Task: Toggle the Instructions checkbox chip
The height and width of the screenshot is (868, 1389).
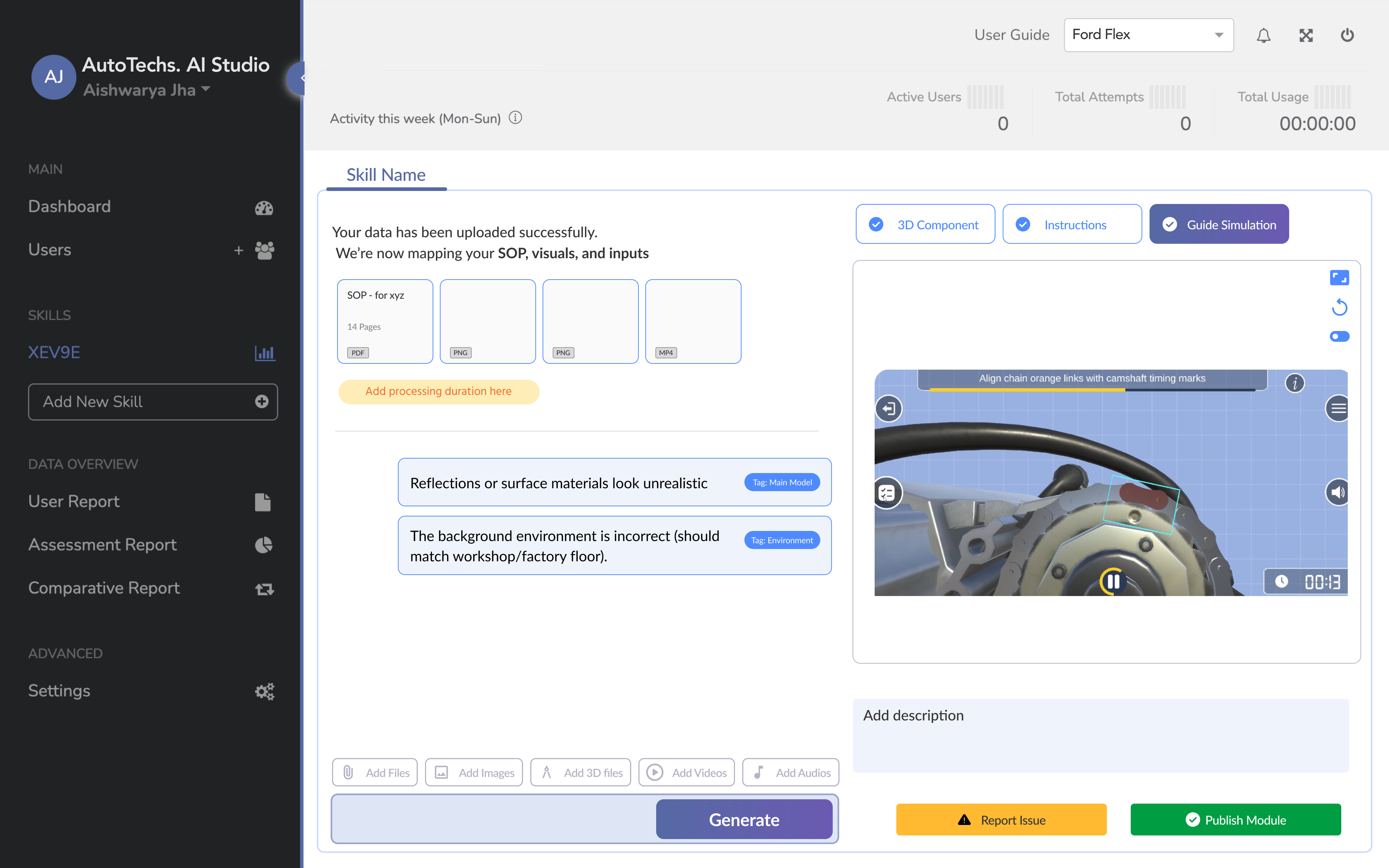Action: tap(1072, 225)
